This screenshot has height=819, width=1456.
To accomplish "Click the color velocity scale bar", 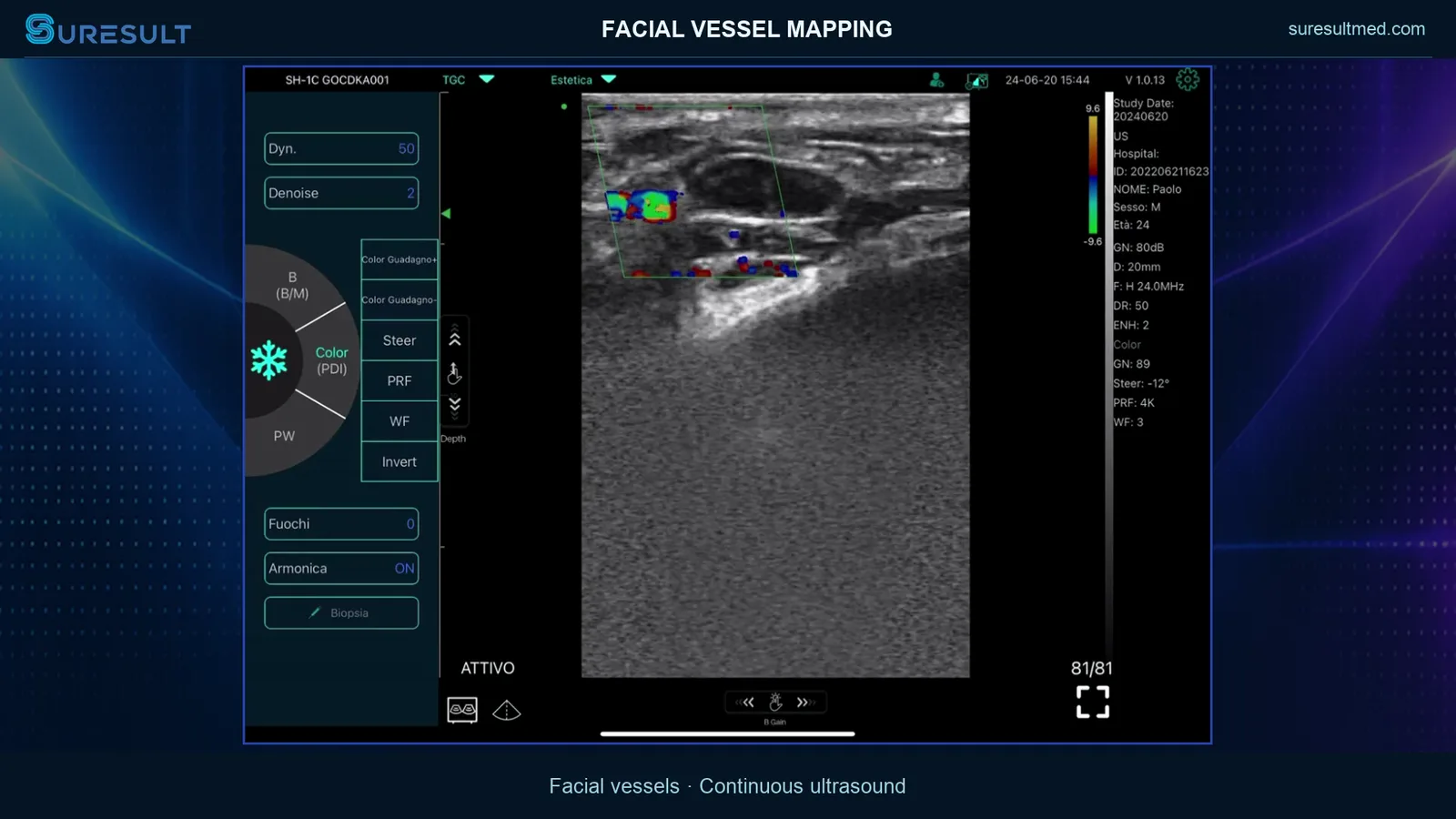I will point(1093,175).
